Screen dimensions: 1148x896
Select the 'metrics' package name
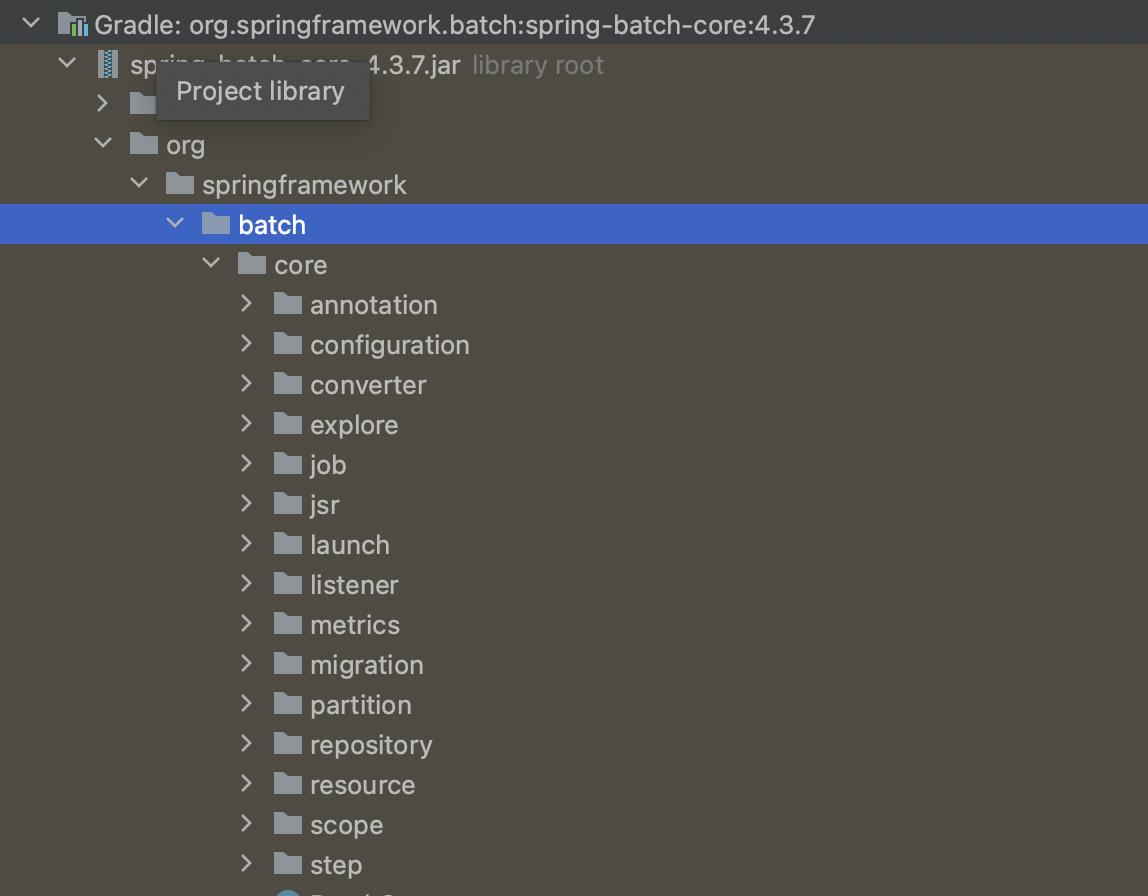354,625
